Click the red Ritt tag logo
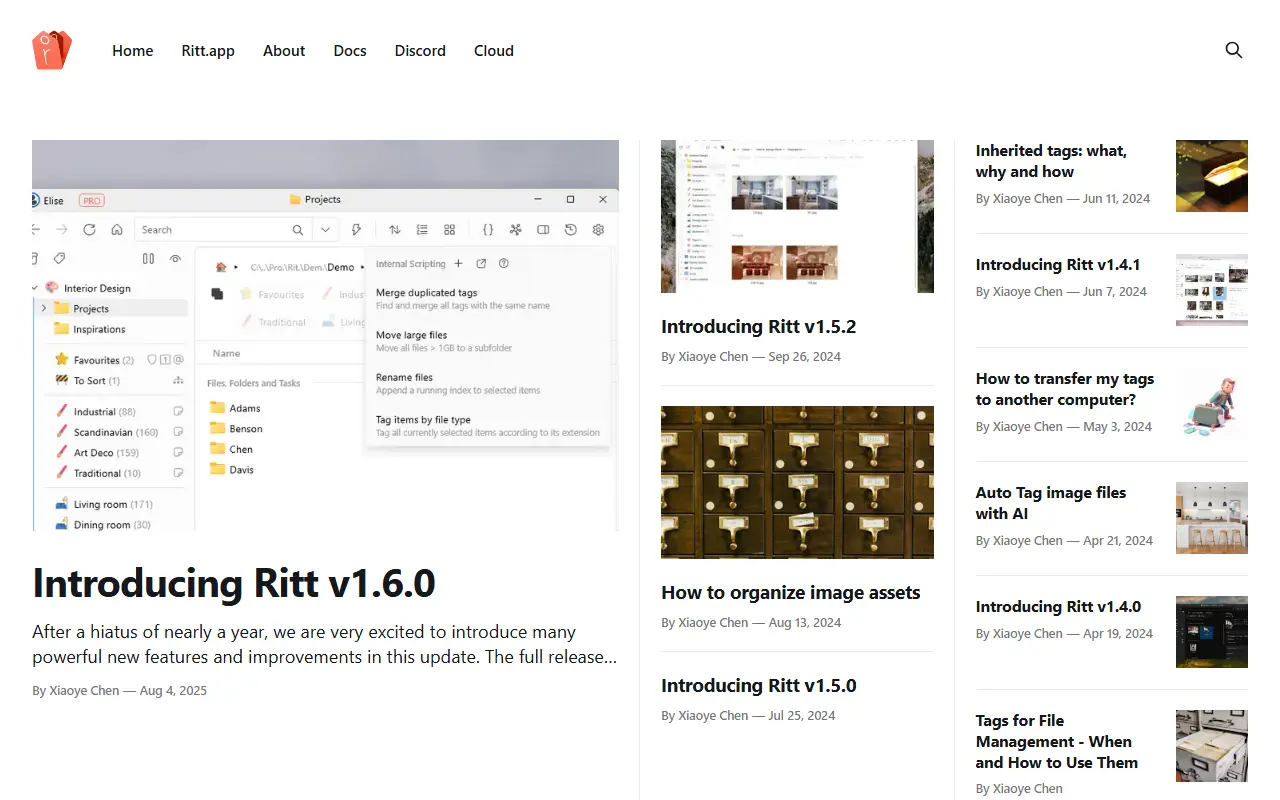Image resolution: width=1280 pixels, height=800 pixels. (52, 50)
